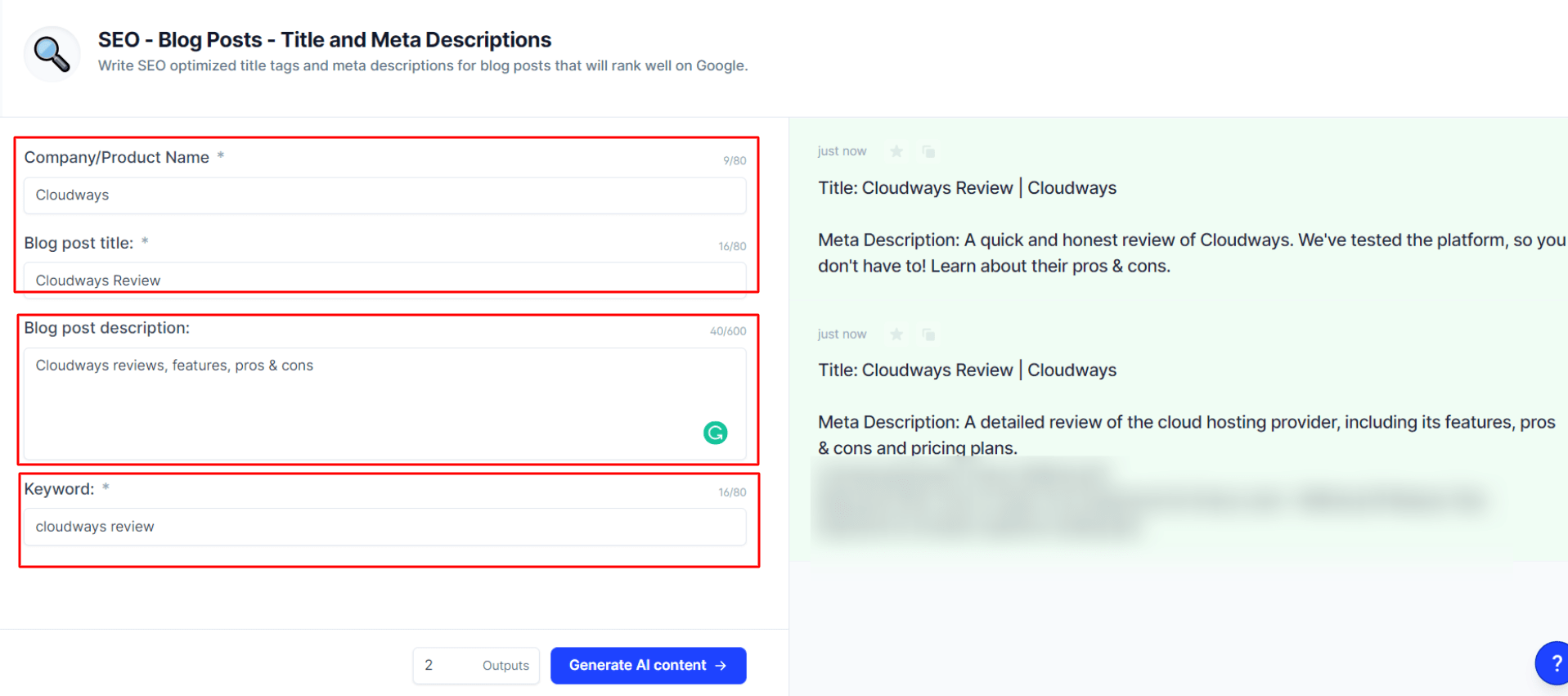This screenshot has height=696, width=1568.
Task: Select the first result title text
Action: pyautogui.click(x=967, y=188)
